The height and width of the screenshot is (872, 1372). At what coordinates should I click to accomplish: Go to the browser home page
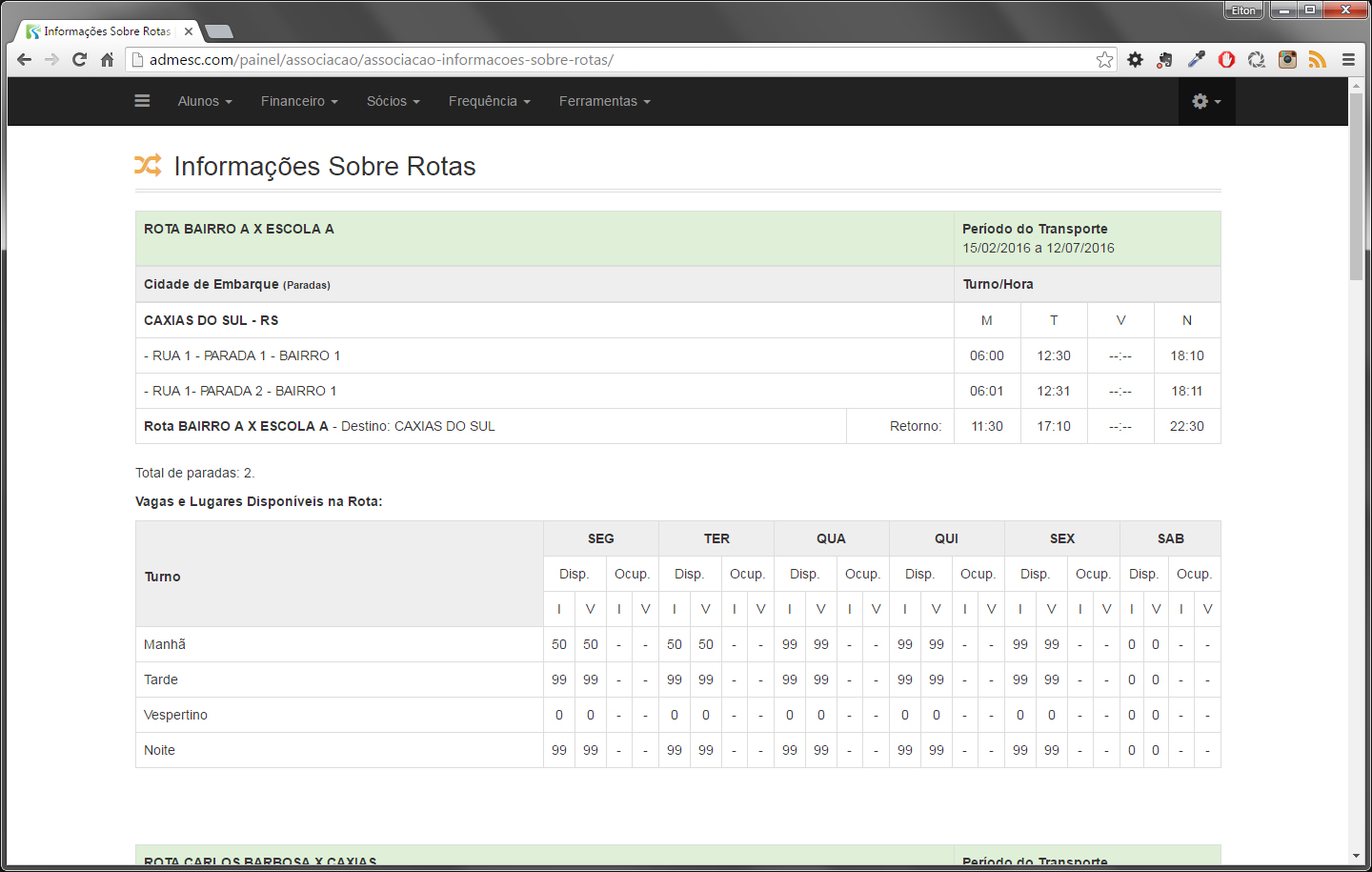click(x=107, y=59)
